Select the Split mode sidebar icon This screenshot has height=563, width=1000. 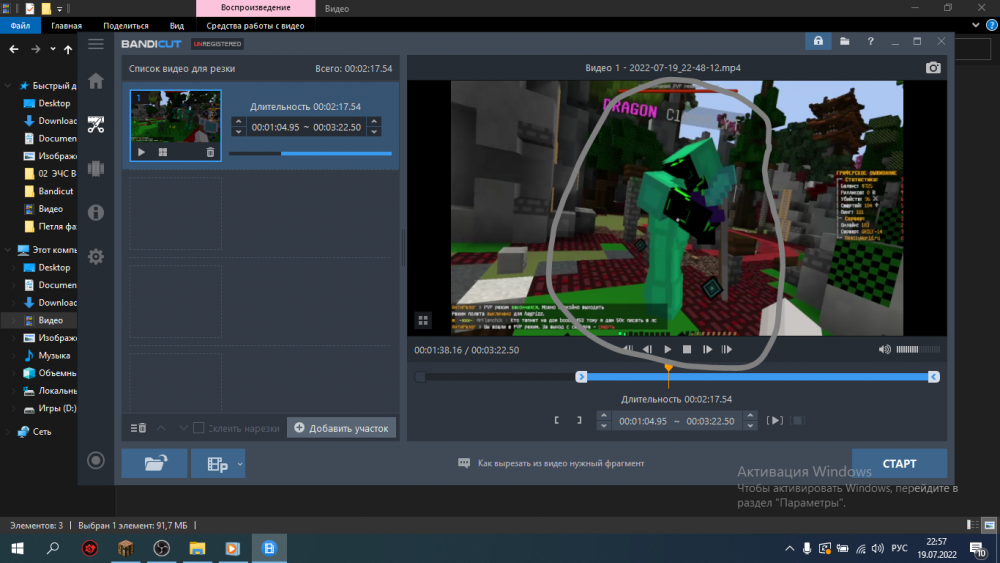(96, 168)
